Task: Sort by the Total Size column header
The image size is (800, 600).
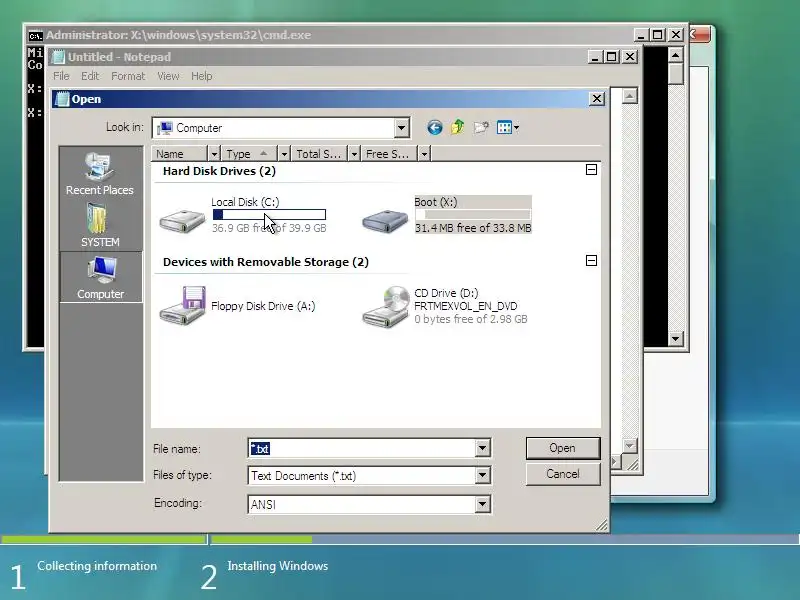Action: pyautogui.click(x=319, y=154)
